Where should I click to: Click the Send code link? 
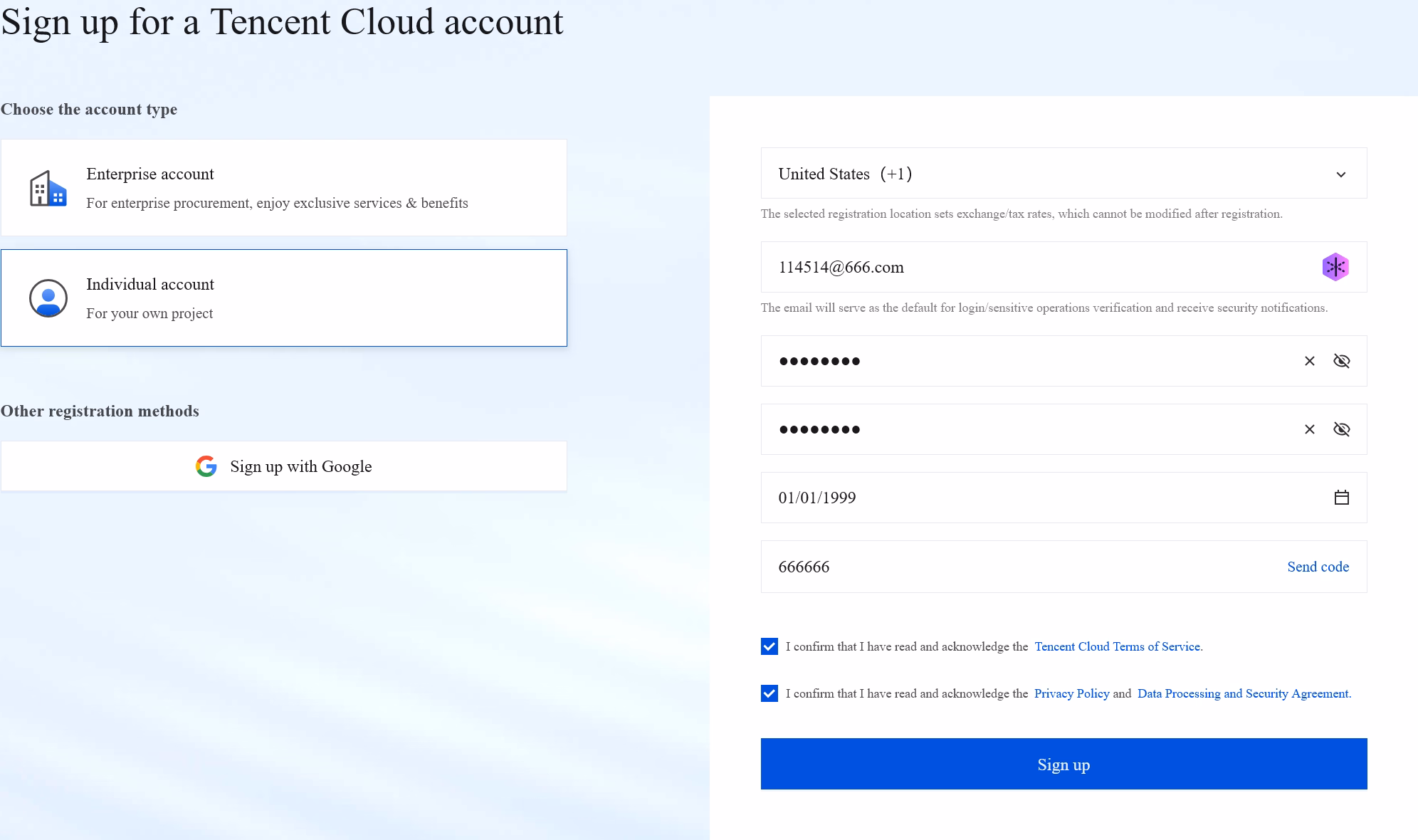pos(1318,567)
